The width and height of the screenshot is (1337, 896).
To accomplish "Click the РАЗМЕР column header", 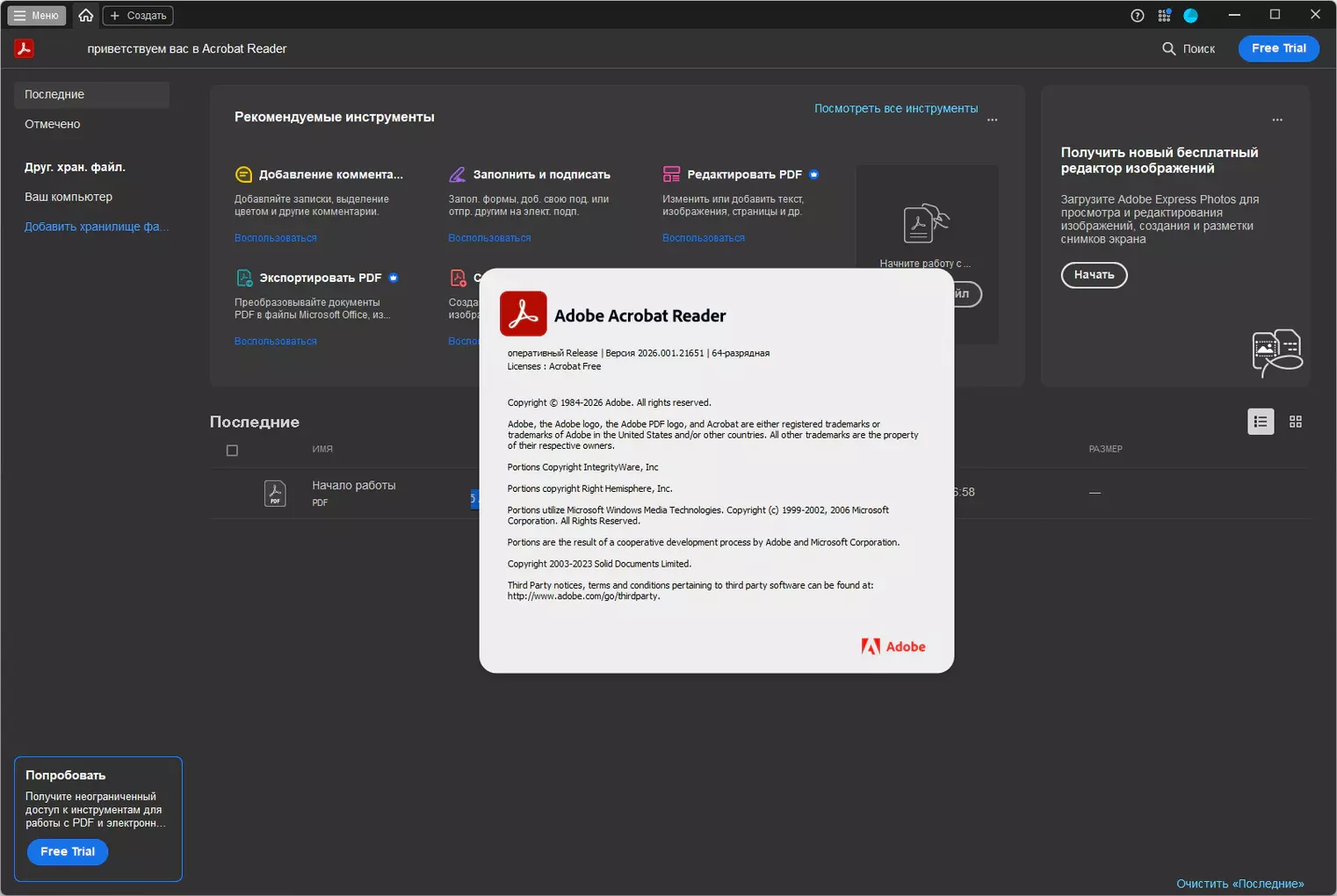I will coord(1105,449).
